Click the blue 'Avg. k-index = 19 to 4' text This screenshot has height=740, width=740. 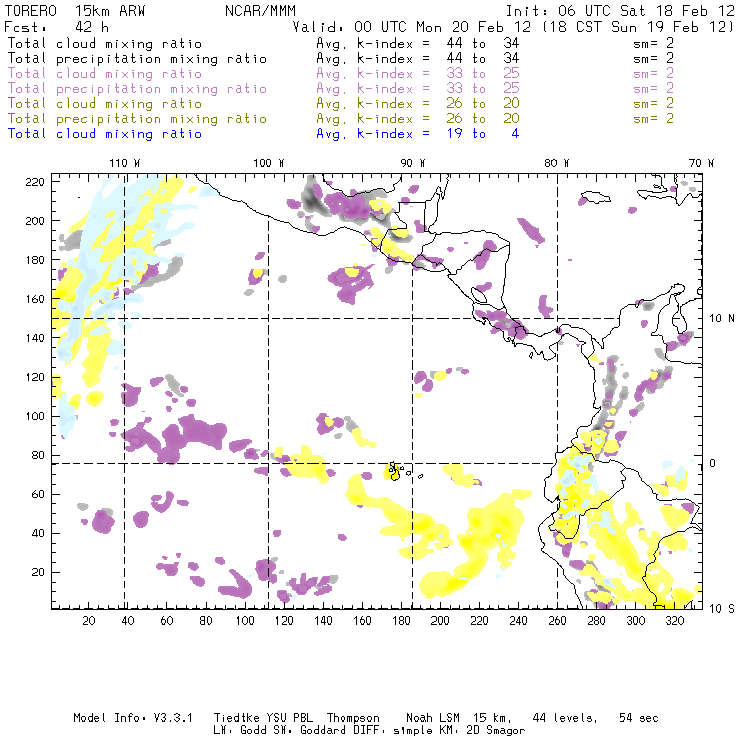click(418, 134)
